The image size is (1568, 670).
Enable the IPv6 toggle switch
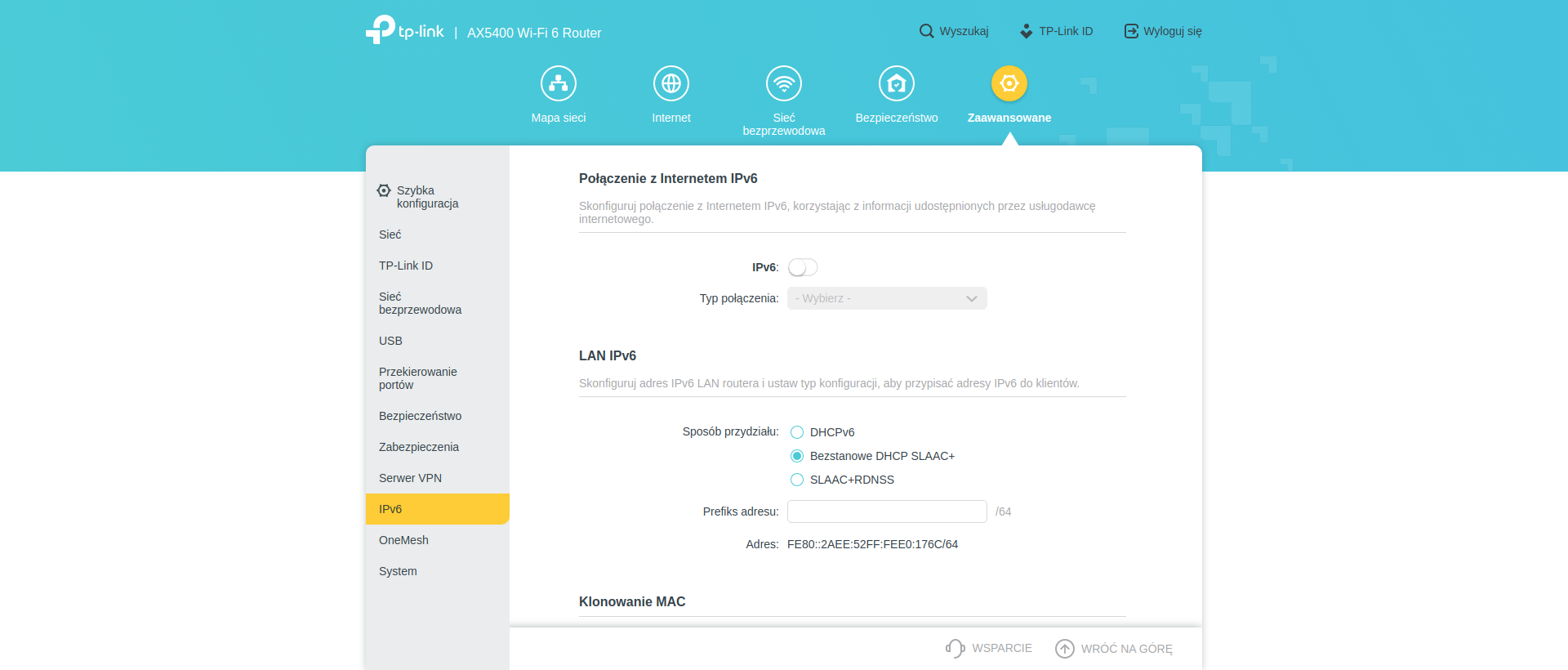click(803, 267)
